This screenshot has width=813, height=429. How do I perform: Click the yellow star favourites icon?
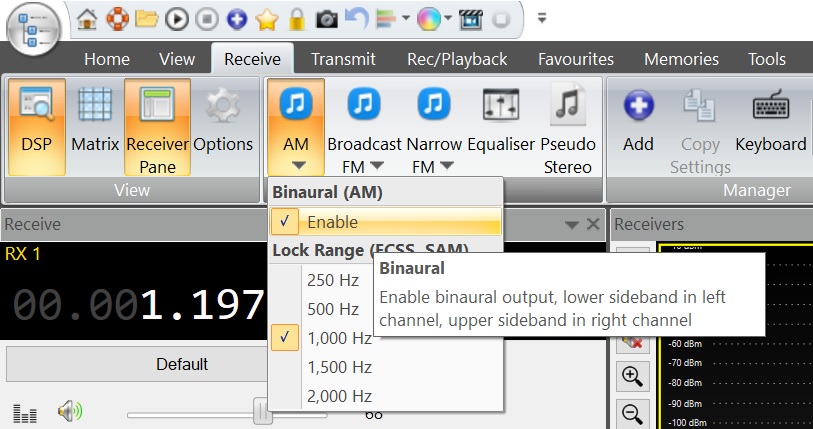click(x=266, y=18)
